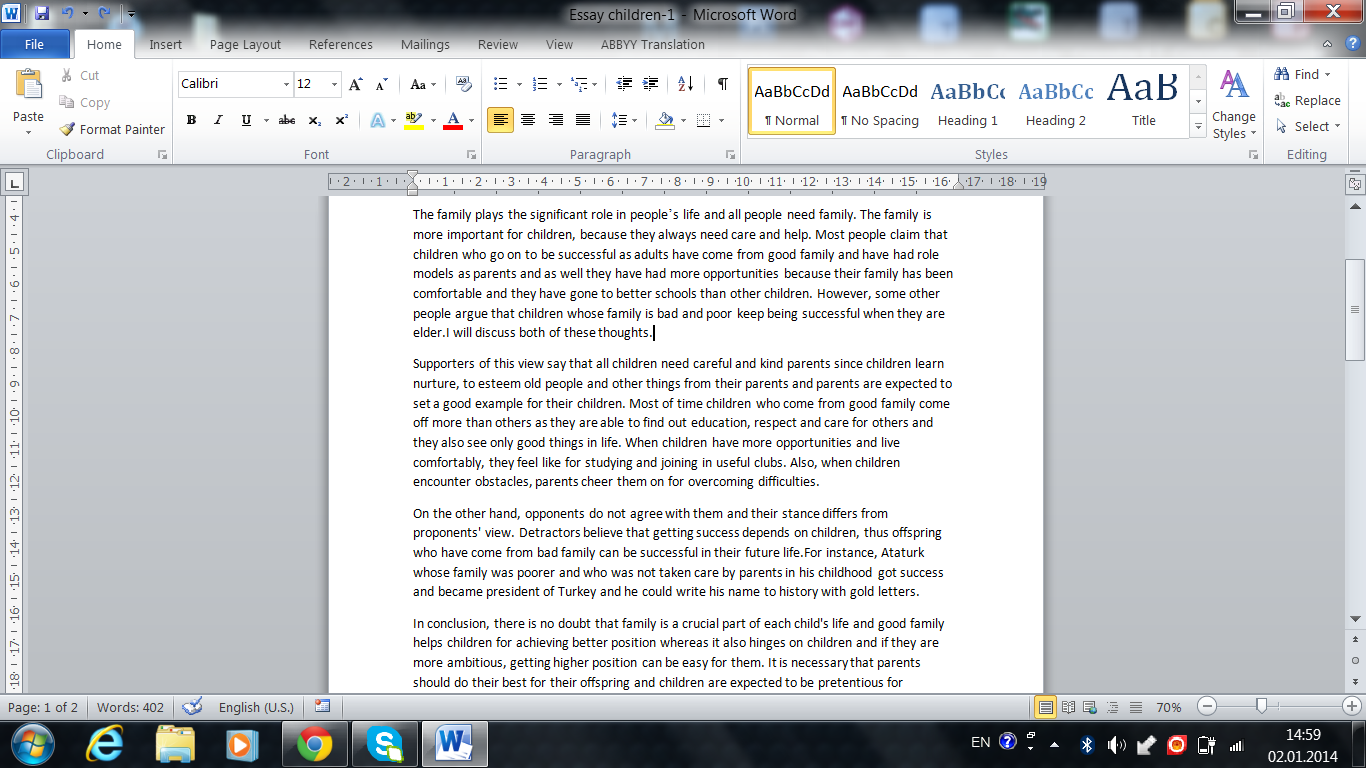Toggle Superscript formatting
1366x768 pixels.
click(341, 120)
